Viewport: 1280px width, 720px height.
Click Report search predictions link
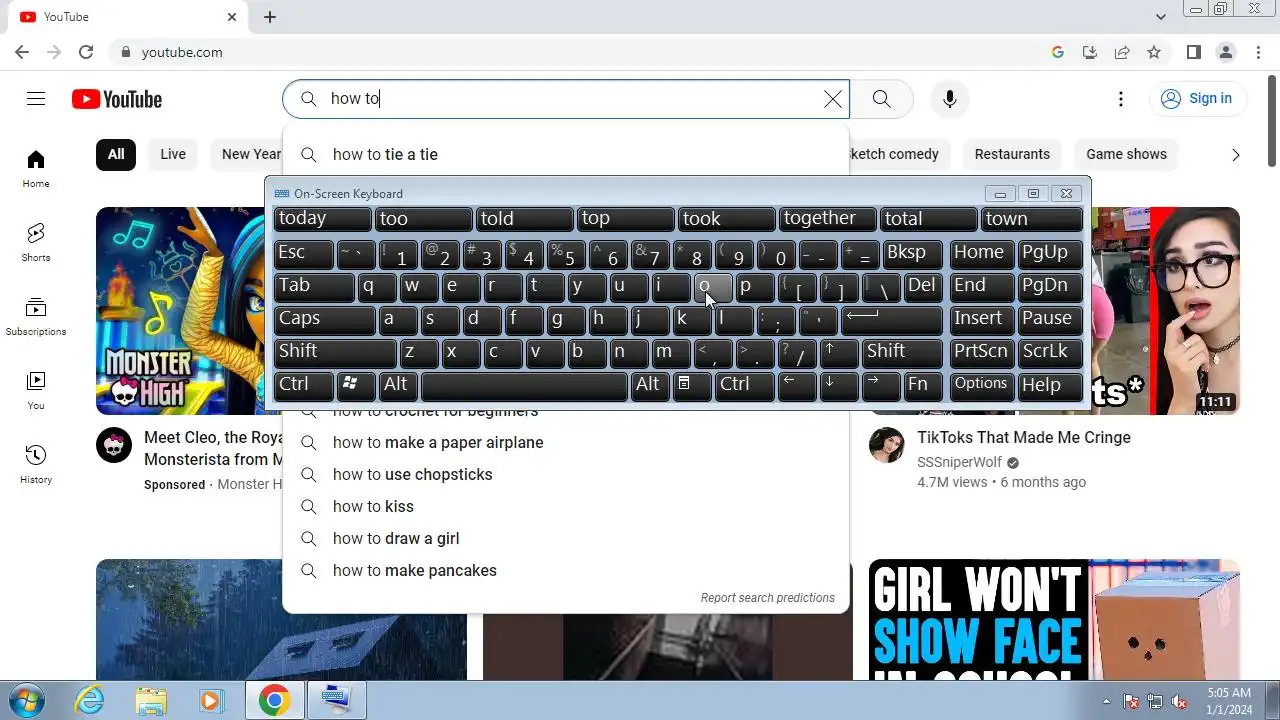click(767, 598)
